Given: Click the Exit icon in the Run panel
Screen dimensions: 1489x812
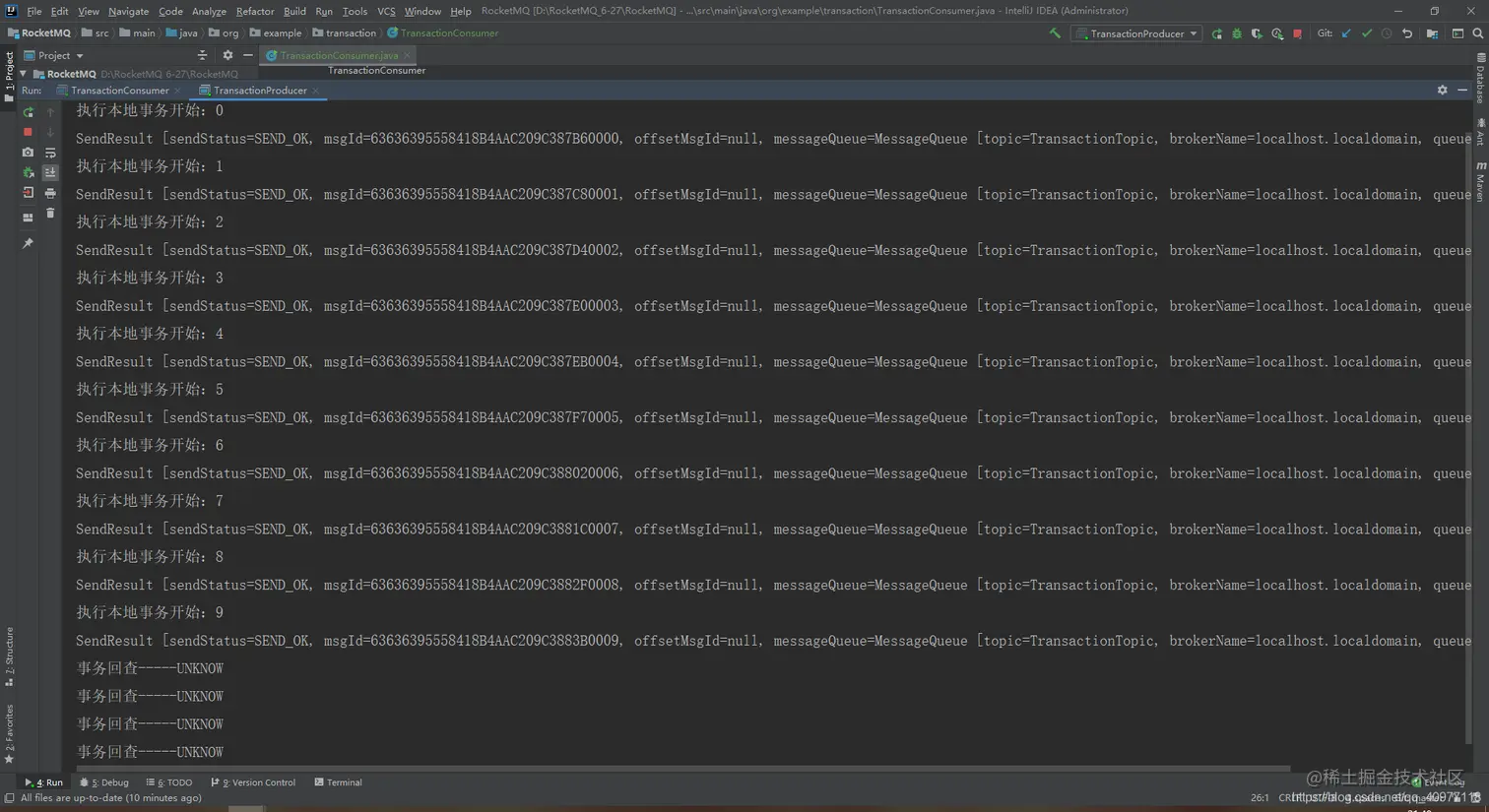Looking at the screenshot, I should pyautogui.click(x=28, y=193).
